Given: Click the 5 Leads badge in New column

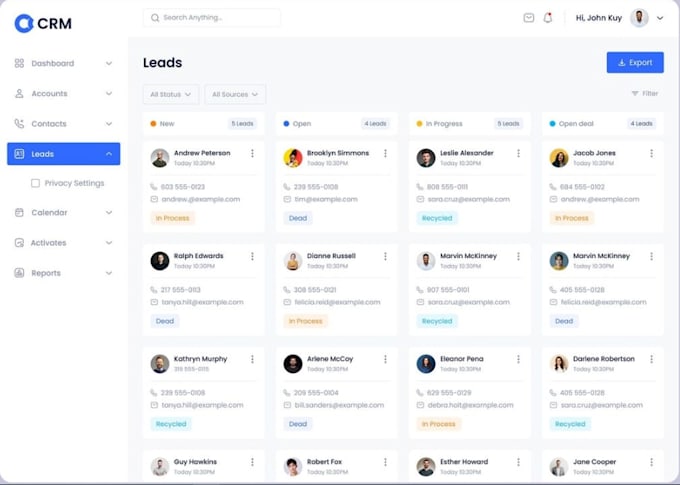Looking at the screenshot, I should click(x=242, y=124).
